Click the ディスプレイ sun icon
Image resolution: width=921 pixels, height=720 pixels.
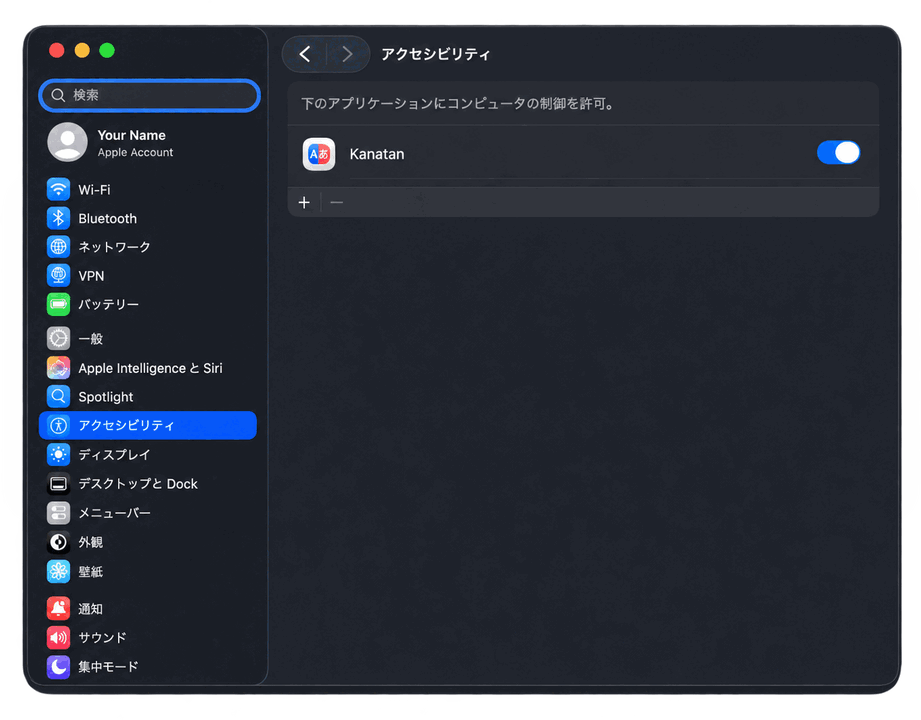pos(58,455)
